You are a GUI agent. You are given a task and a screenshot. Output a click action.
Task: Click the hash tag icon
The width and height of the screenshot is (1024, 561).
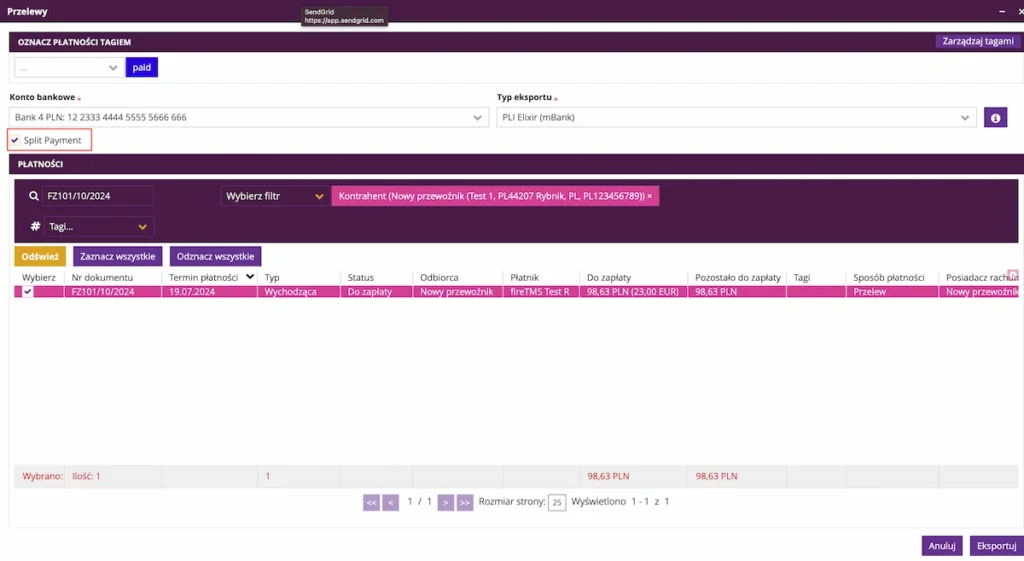point(35,227)
